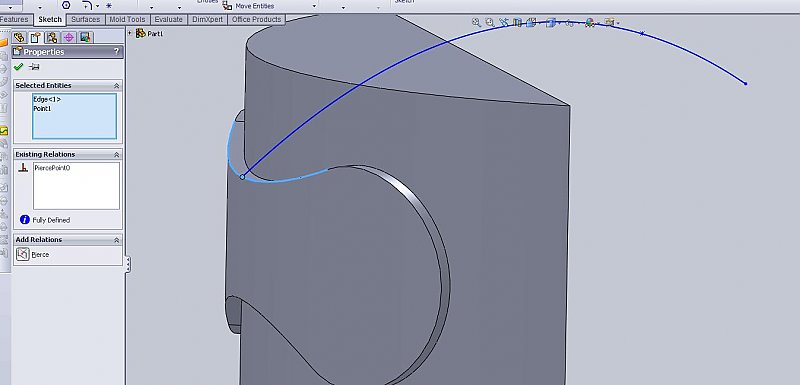Open the FeatureManager design tree tab

[x=19, y=37]
